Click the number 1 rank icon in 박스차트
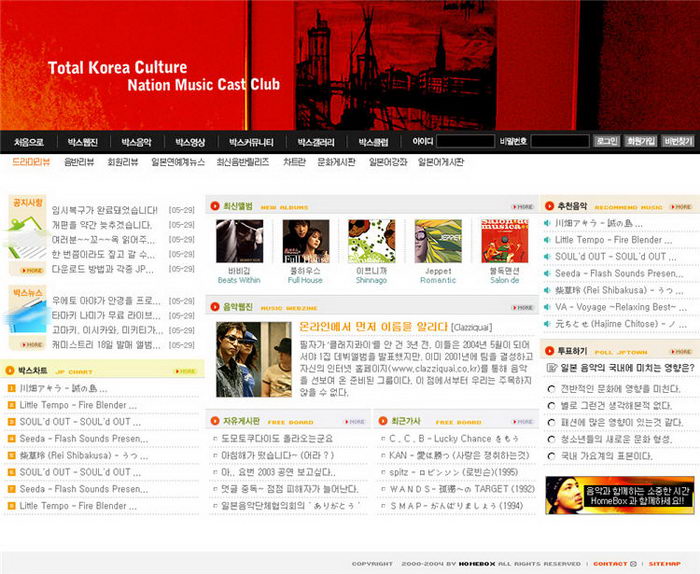The height and width of the screenshot is (574, 700). (11, 388)
